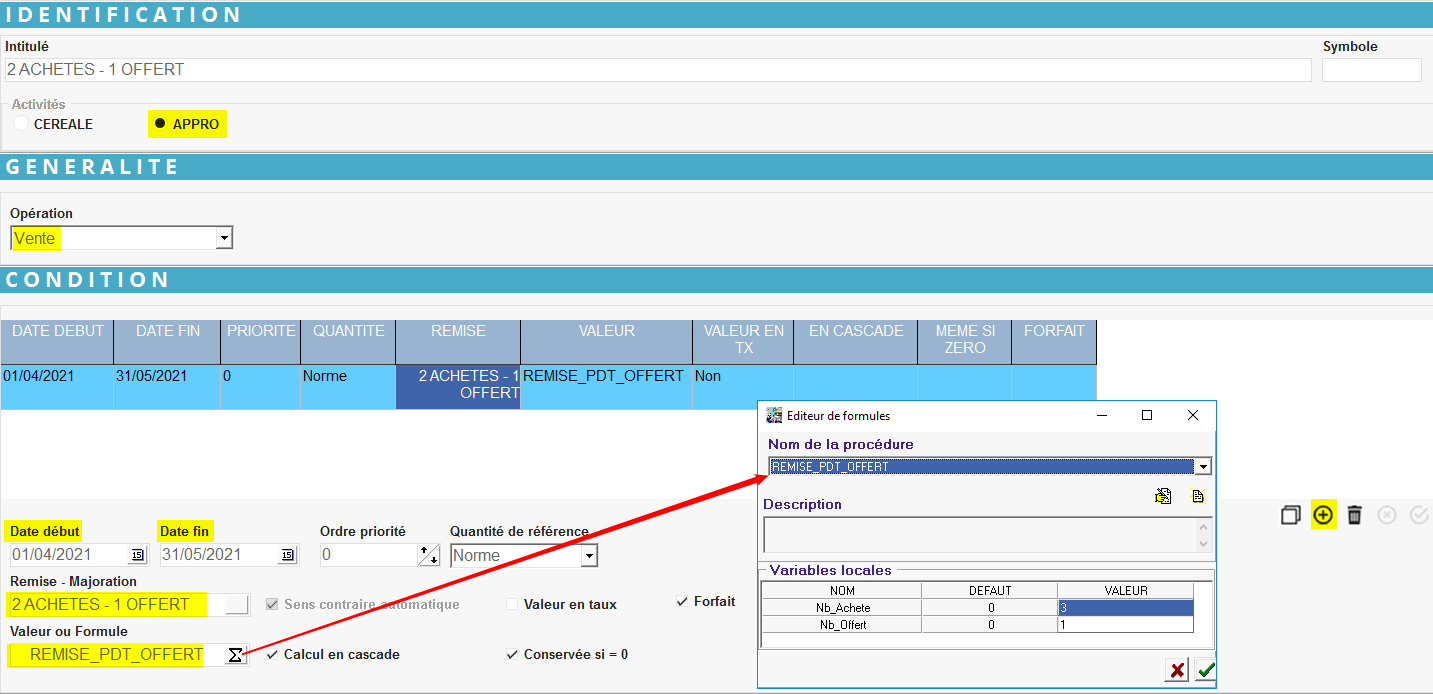The image size is (1433, 694).
Task: Open the Date fin calendar picker
Action: coord(287,555)
